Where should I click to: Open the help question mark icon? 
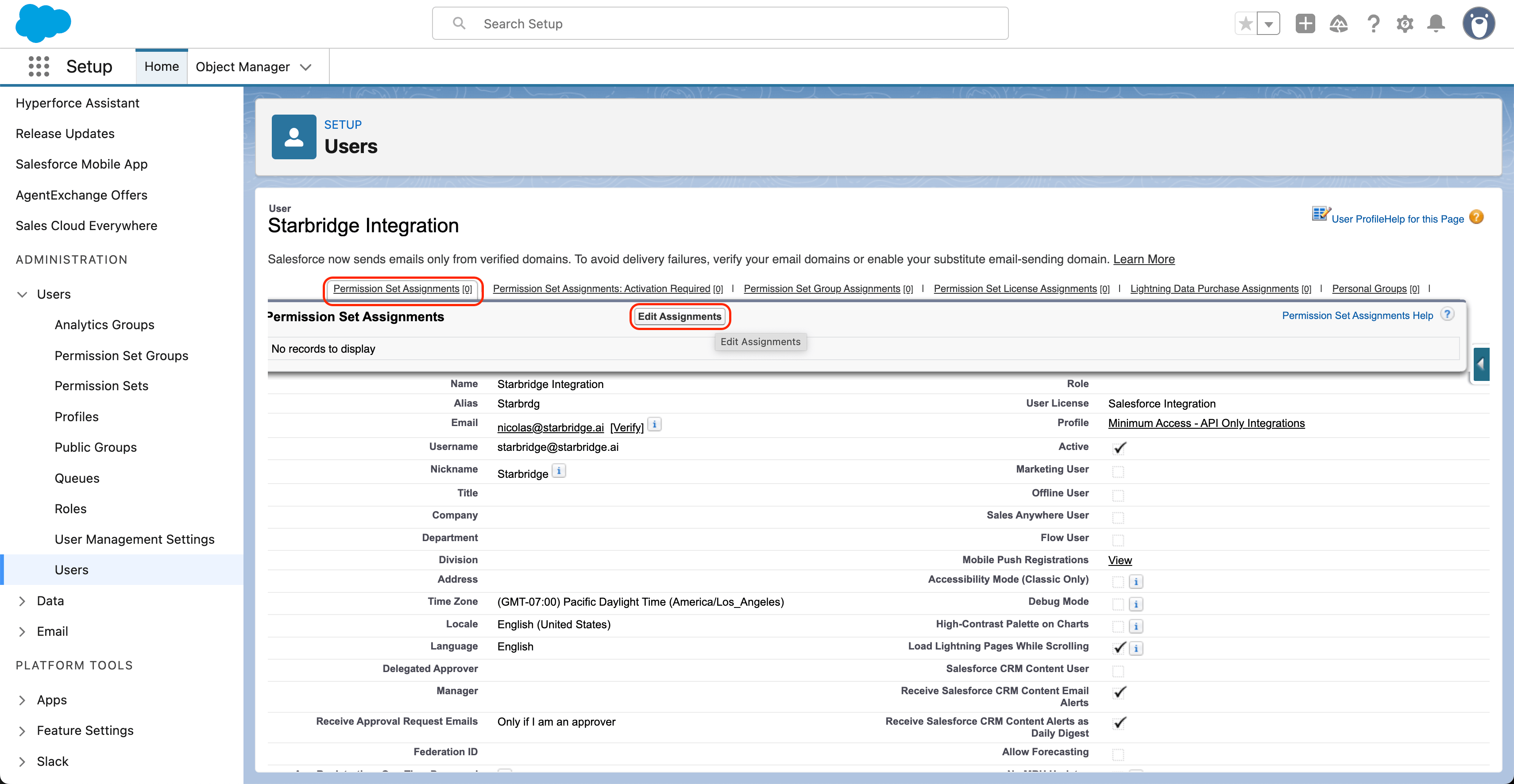point(1373,23)
